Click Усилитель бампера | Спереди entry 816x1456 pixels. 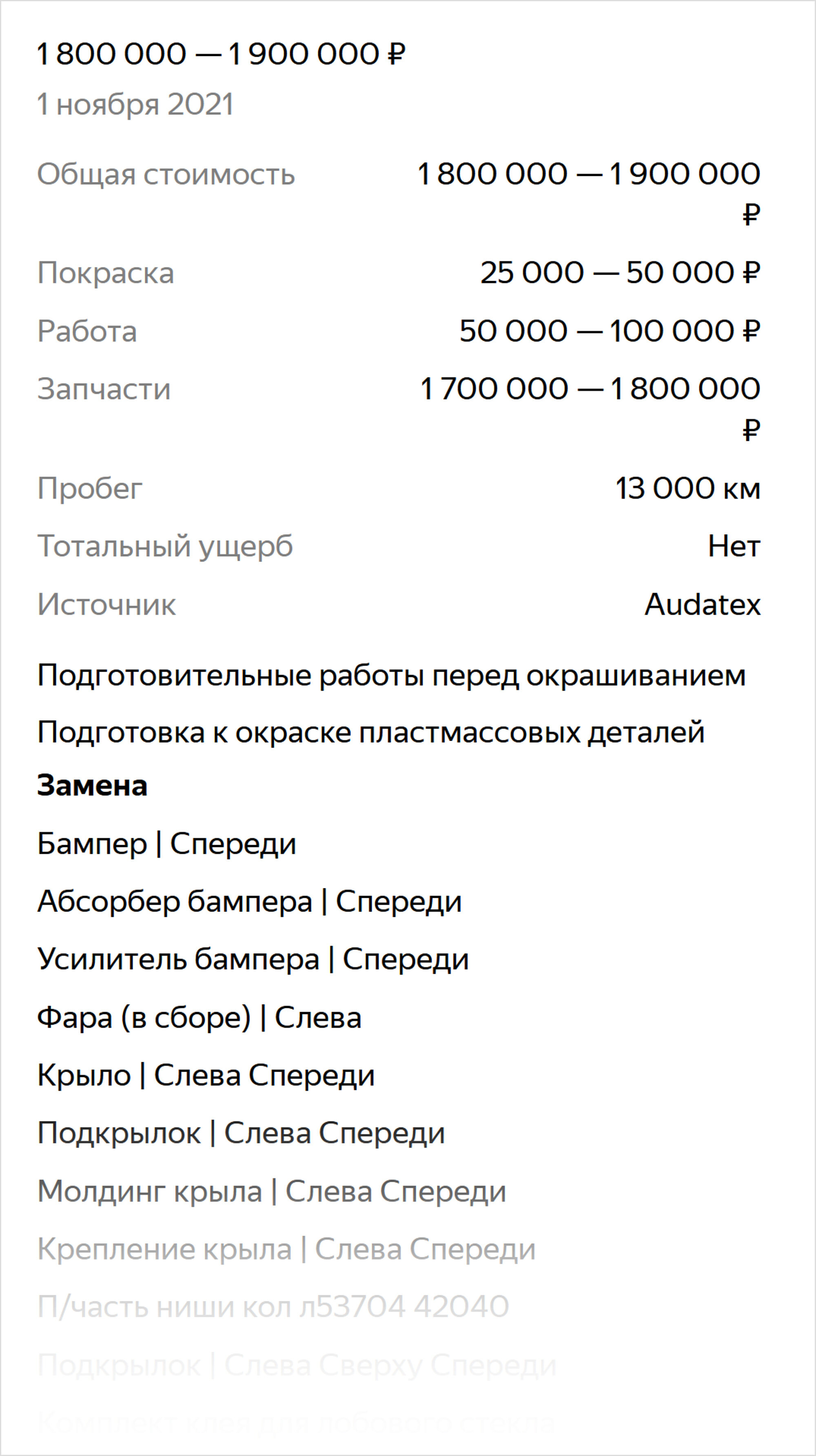point(253,960)
